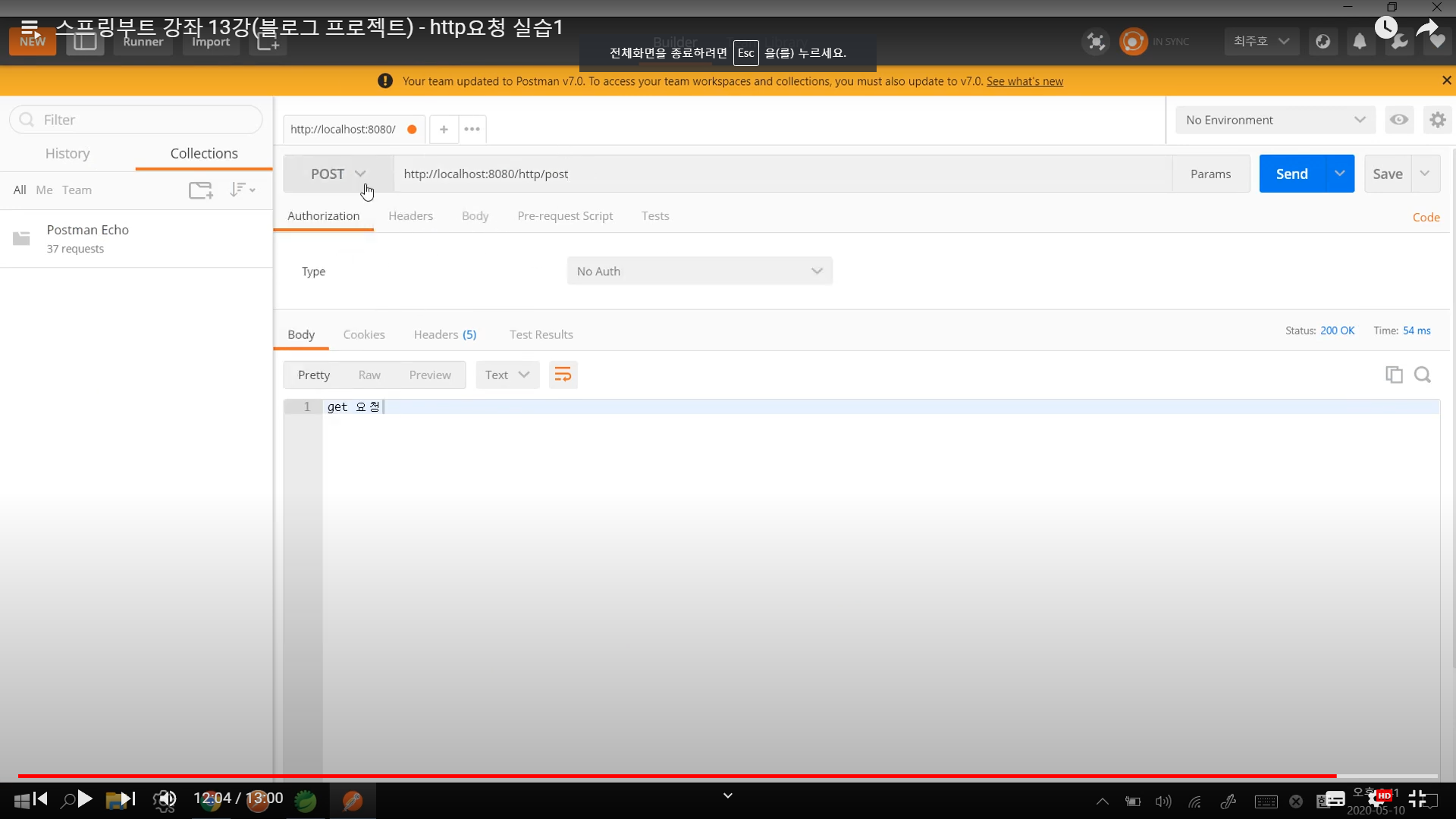The image size is (1456, 819).
Task: Open the notifications bell icon
Action: [1360, 42]
